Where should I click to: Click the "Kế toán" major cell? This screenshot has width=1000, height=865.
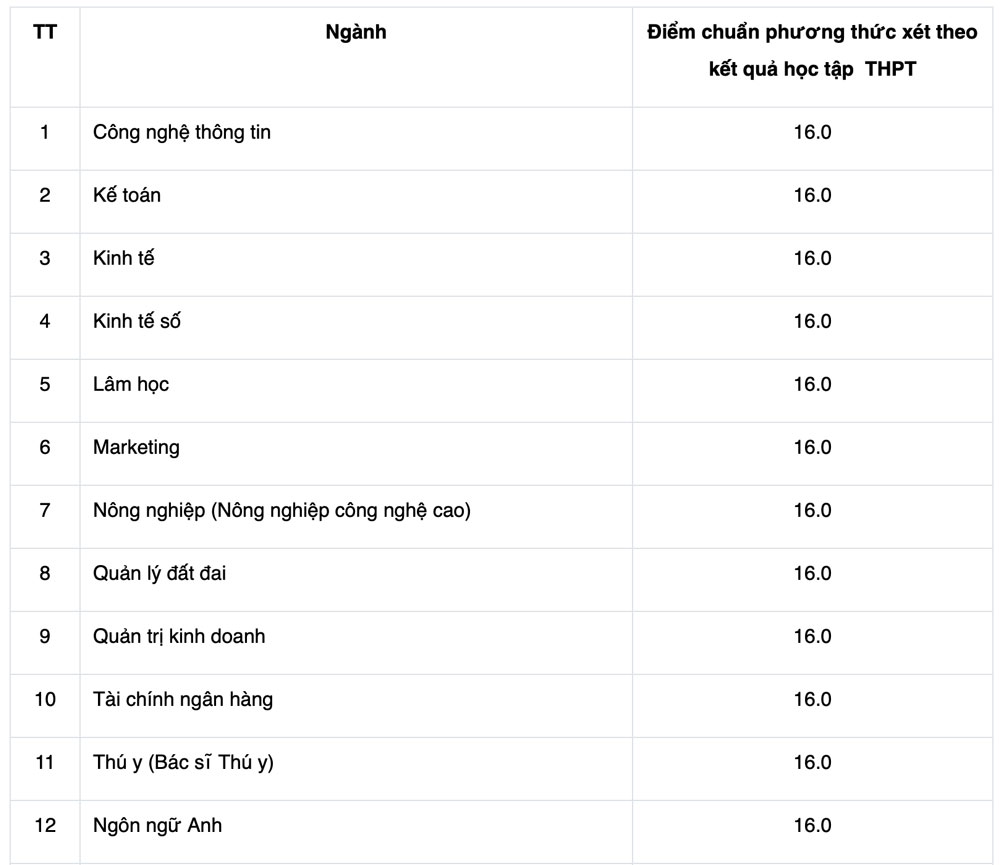127,195
